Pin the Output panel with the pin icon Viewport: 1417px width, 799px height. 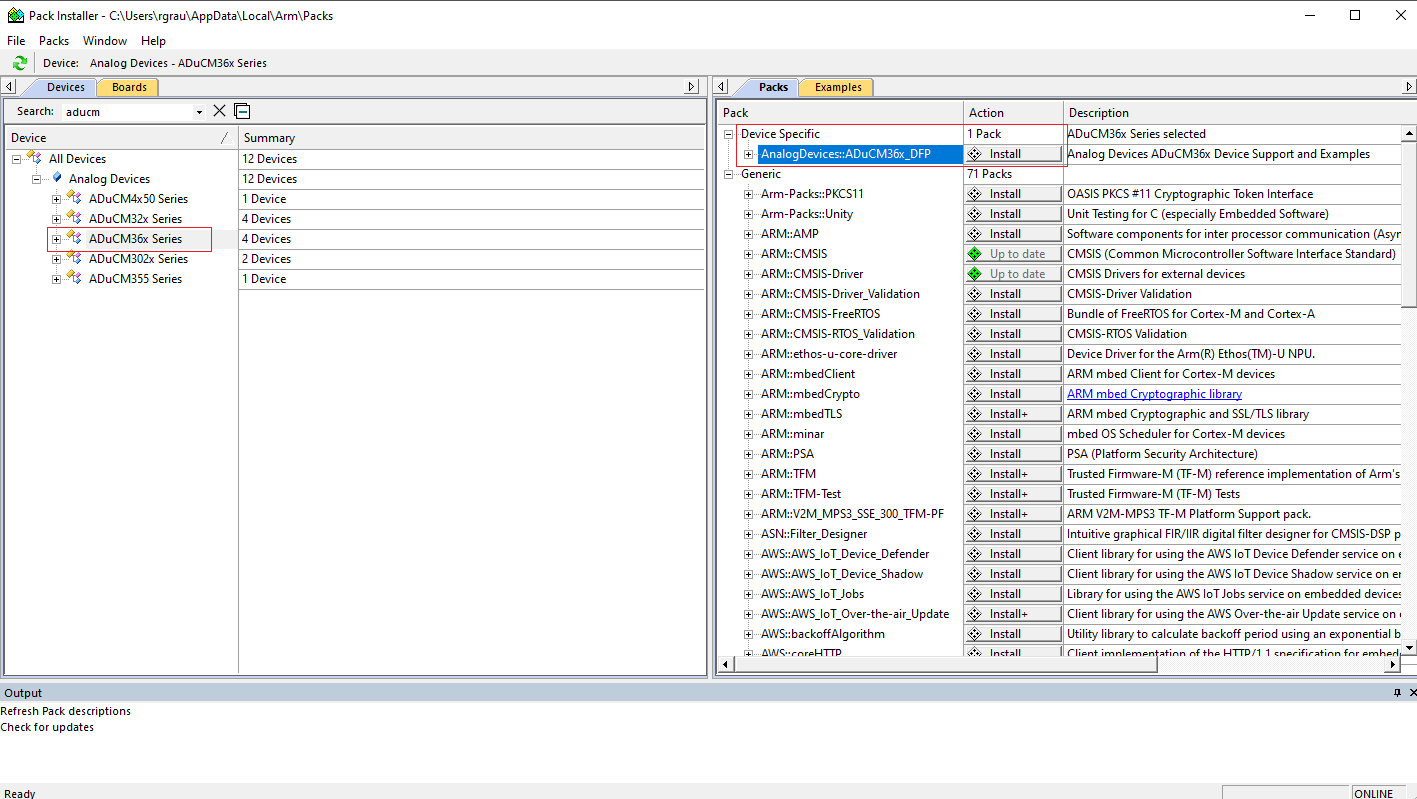[1397, 693]
